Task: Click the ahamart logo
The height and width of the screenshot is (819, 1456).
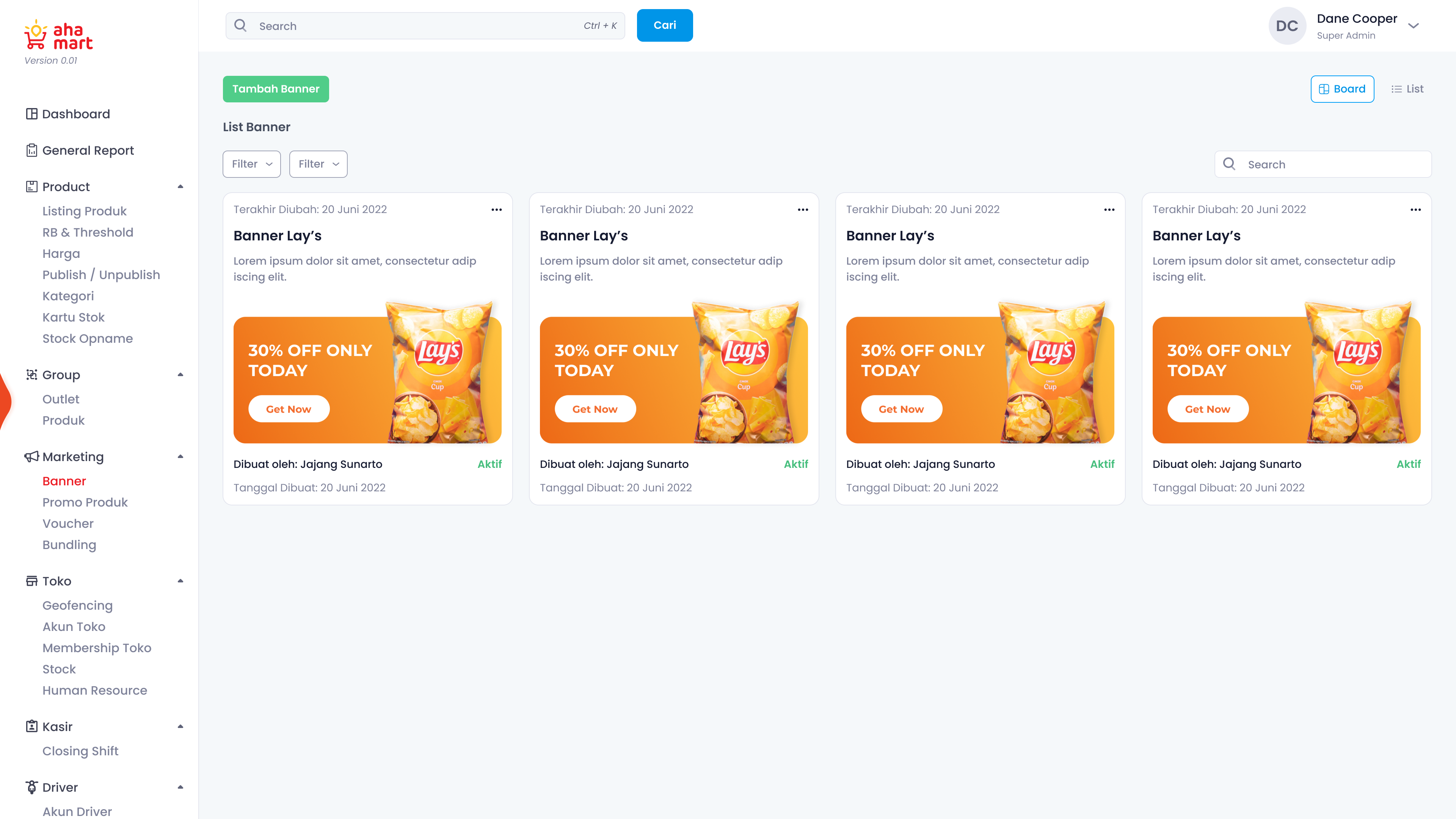Action: [58, 36]
